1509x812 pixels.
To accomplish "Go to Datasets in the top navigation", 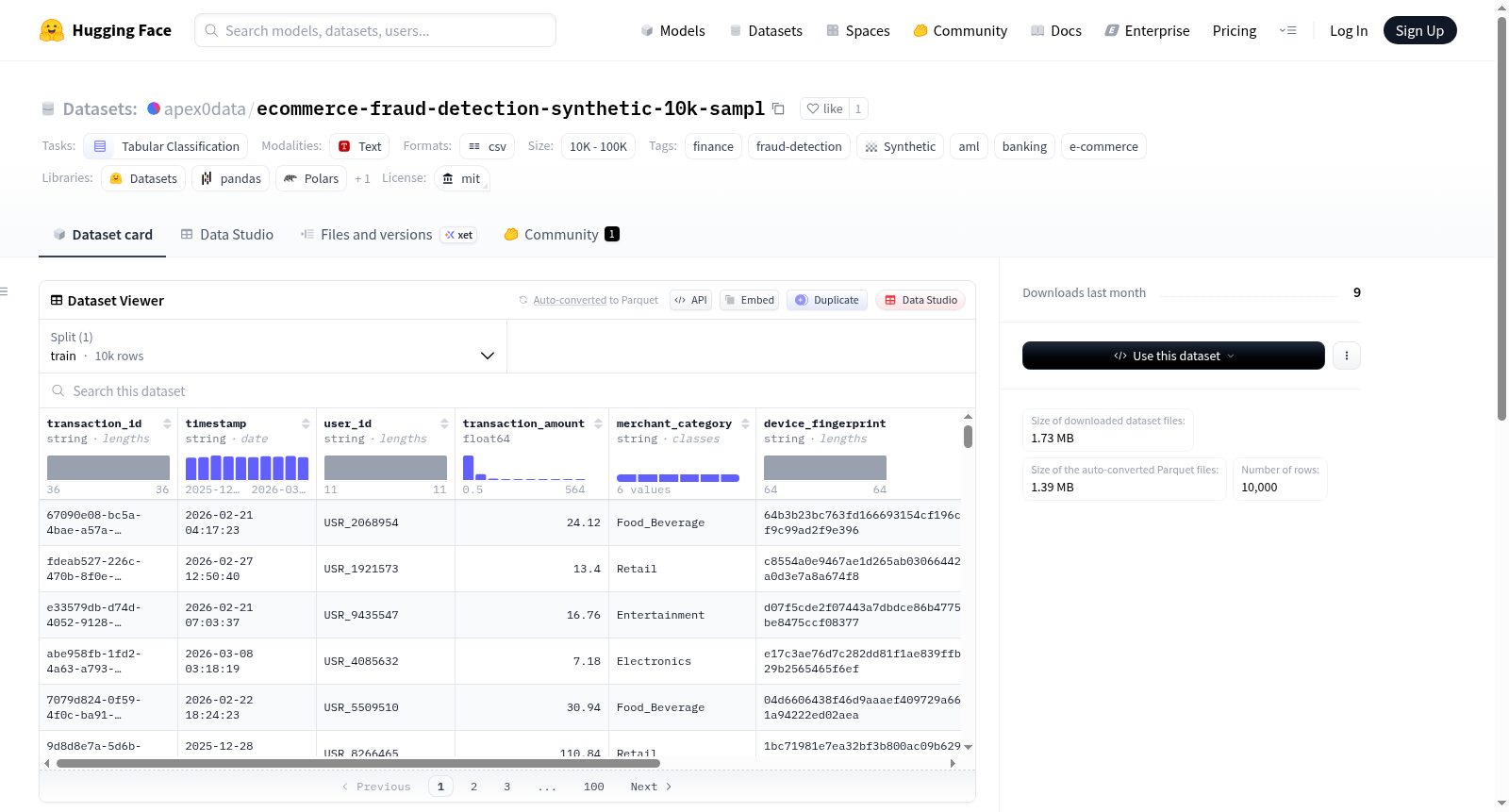I will pyautogui.click(x=766, y=30).
